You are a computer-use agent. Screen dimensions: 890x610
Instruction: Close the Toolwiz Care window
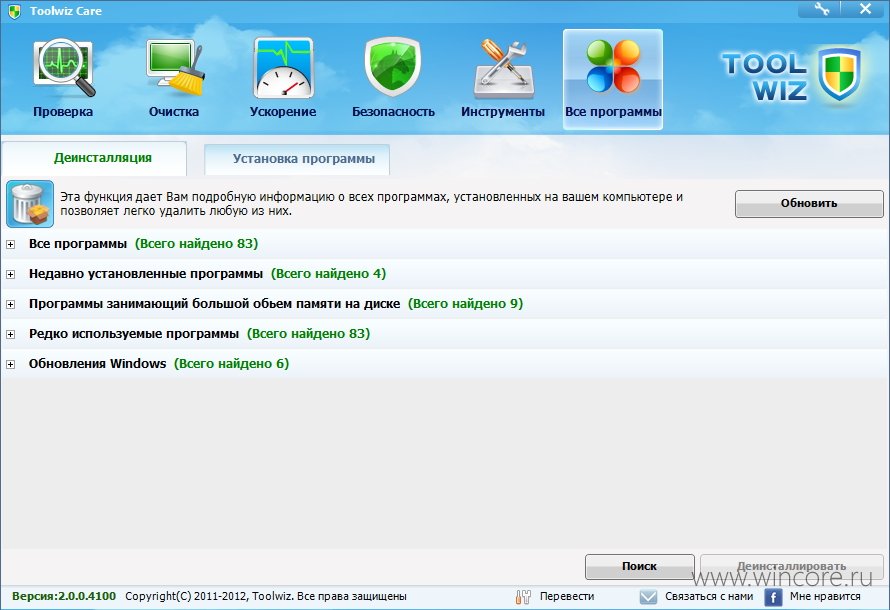(865, 9)
